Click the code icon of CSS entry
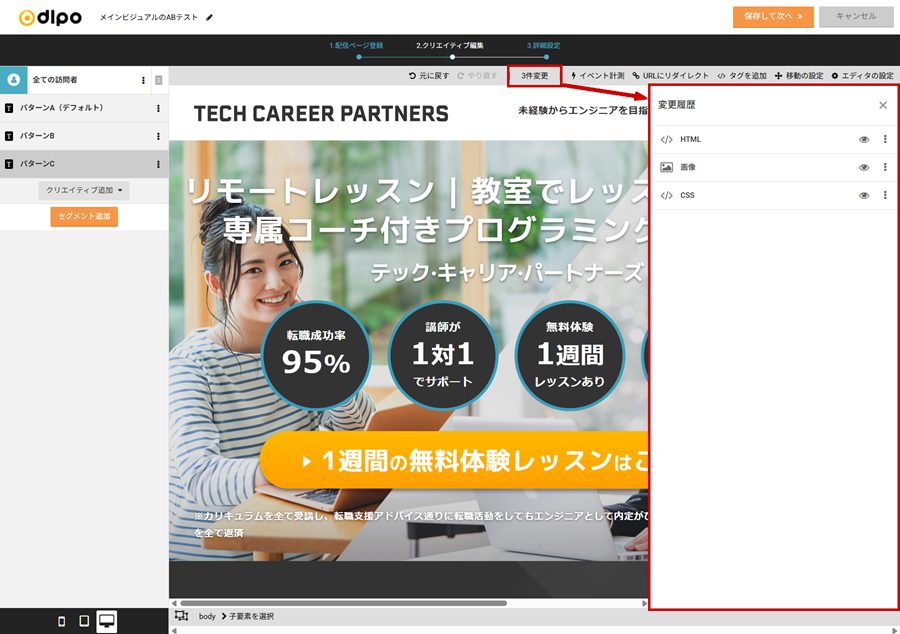 coord(666,196)
